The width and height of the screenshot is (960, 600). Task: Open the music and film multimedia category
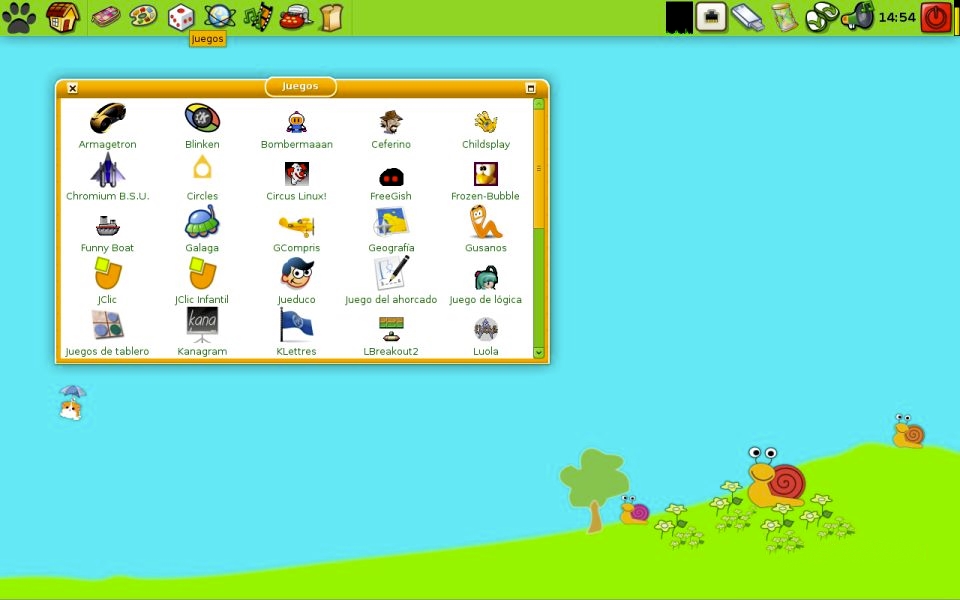[258, 17]
